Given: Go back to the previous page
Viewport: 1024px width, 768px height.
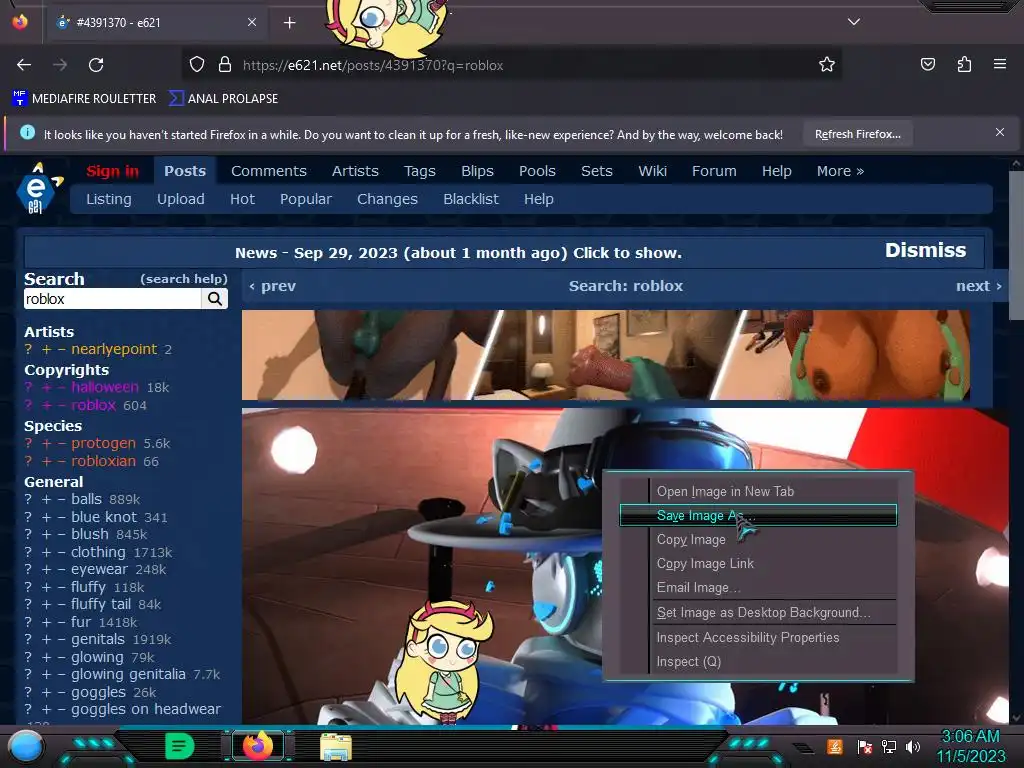Looking at the screenshot, I should click(x=24, y=65).
